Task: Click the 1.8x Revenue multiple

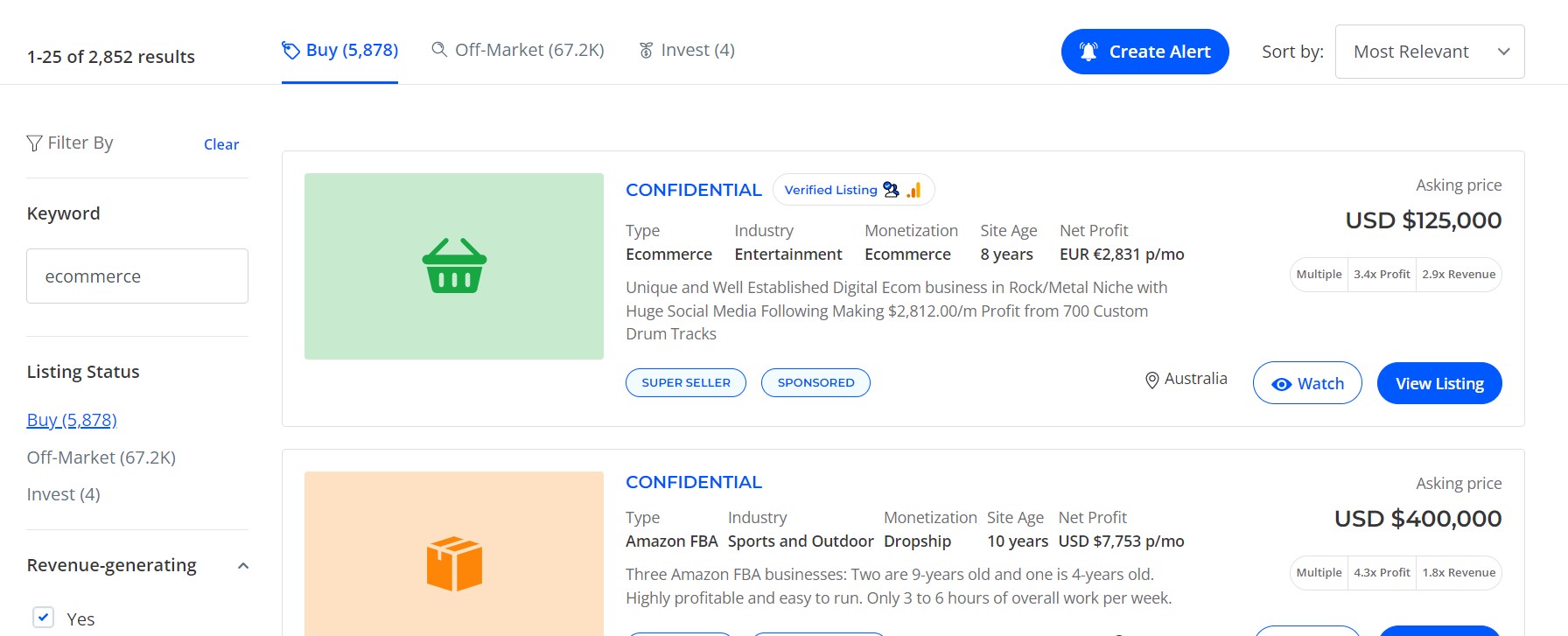Action: [1459, 572]
